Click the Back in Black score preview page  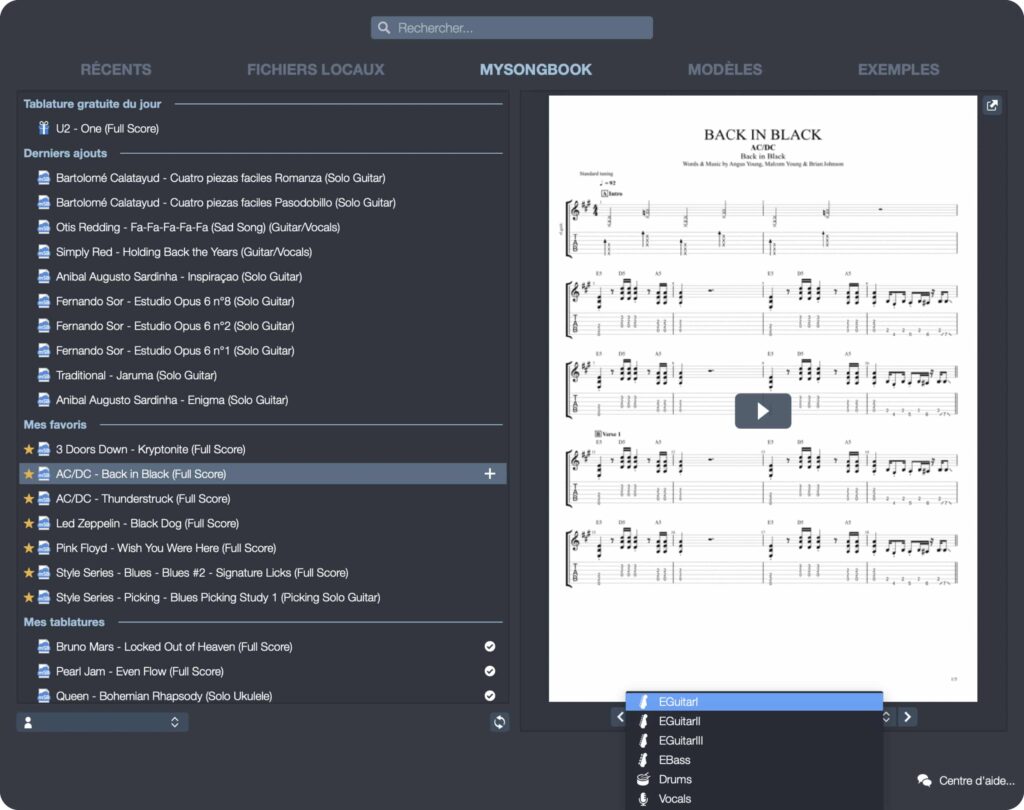pos(763,398)
